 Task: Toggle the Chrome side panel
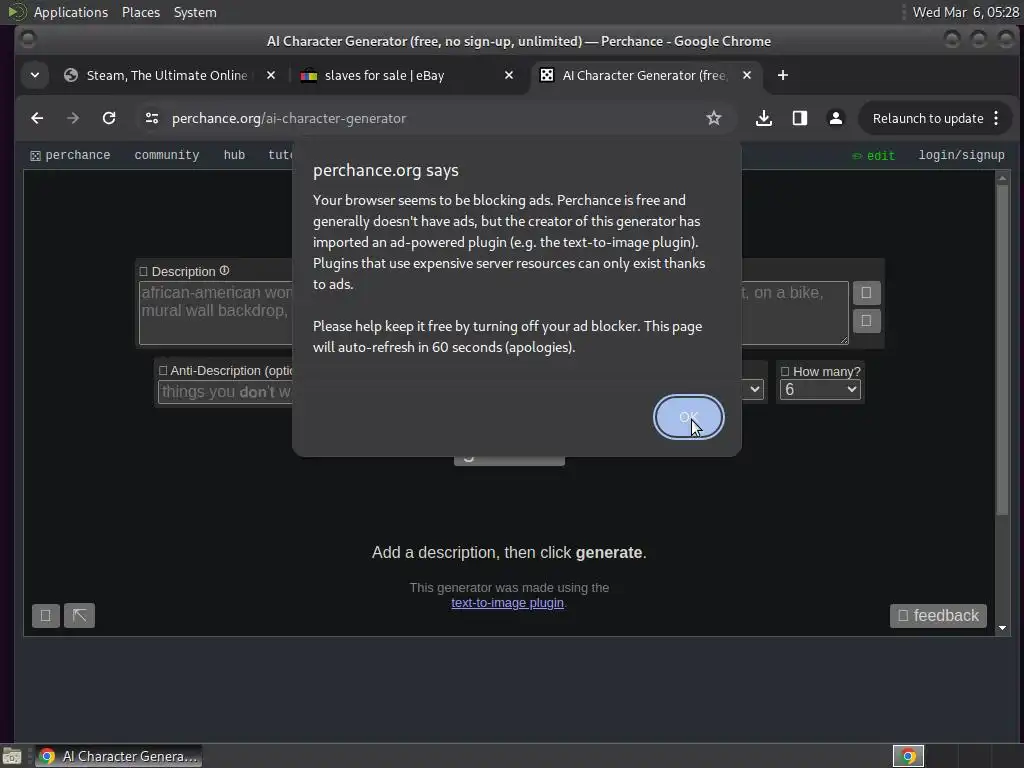[799, 118]
